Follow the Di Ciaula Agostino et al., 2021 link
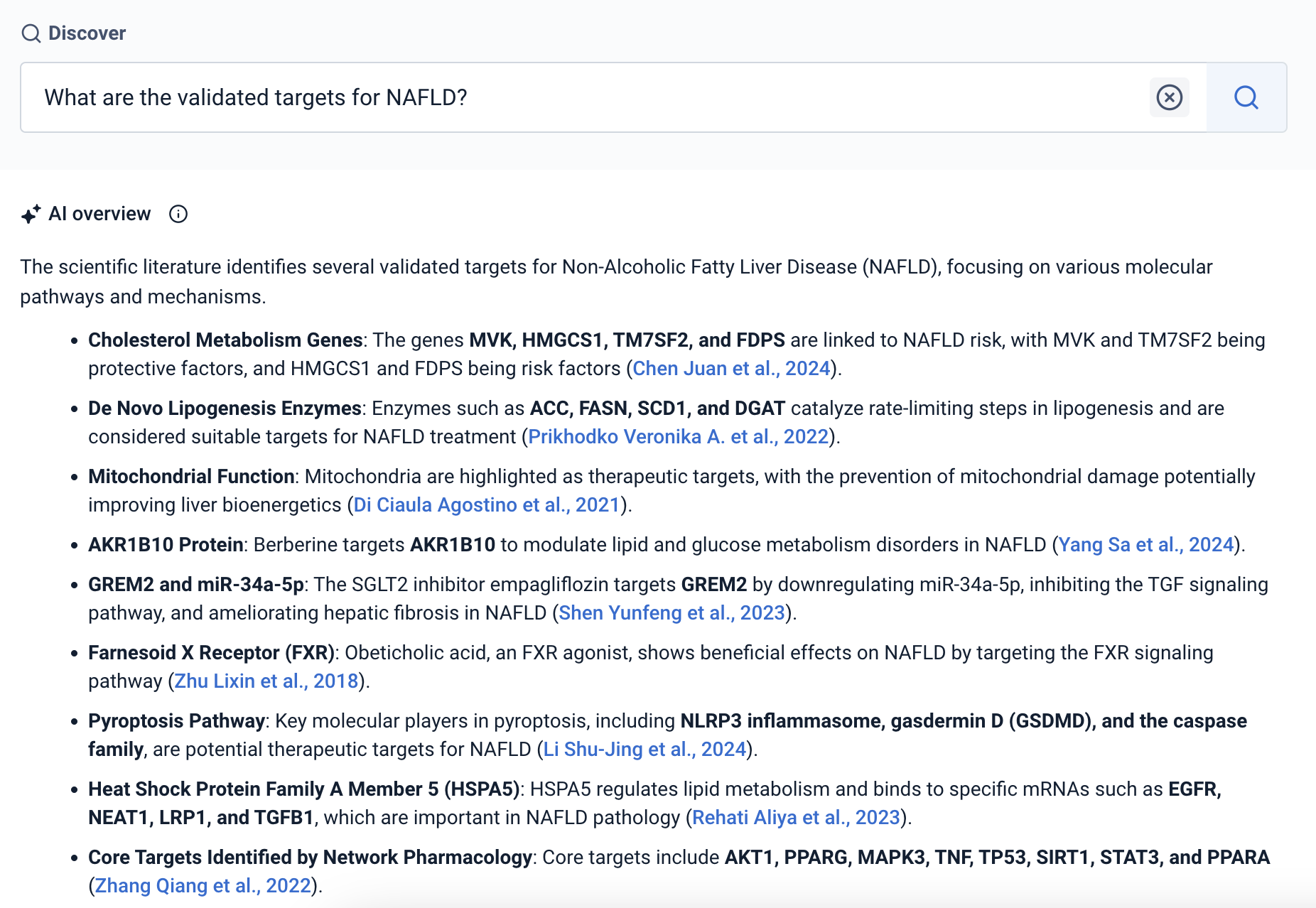Image resolution: width=1316 pixels, height=908 pixels. click(487, 505)
